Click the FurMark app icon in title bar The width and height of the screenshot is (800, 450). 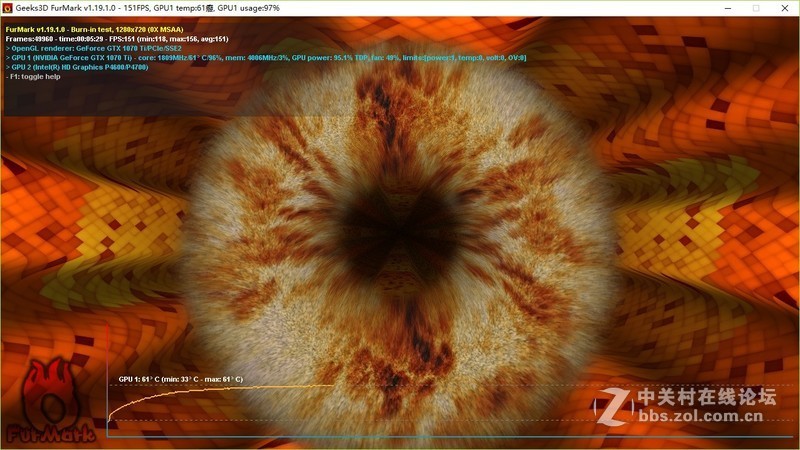pos(8,8)
